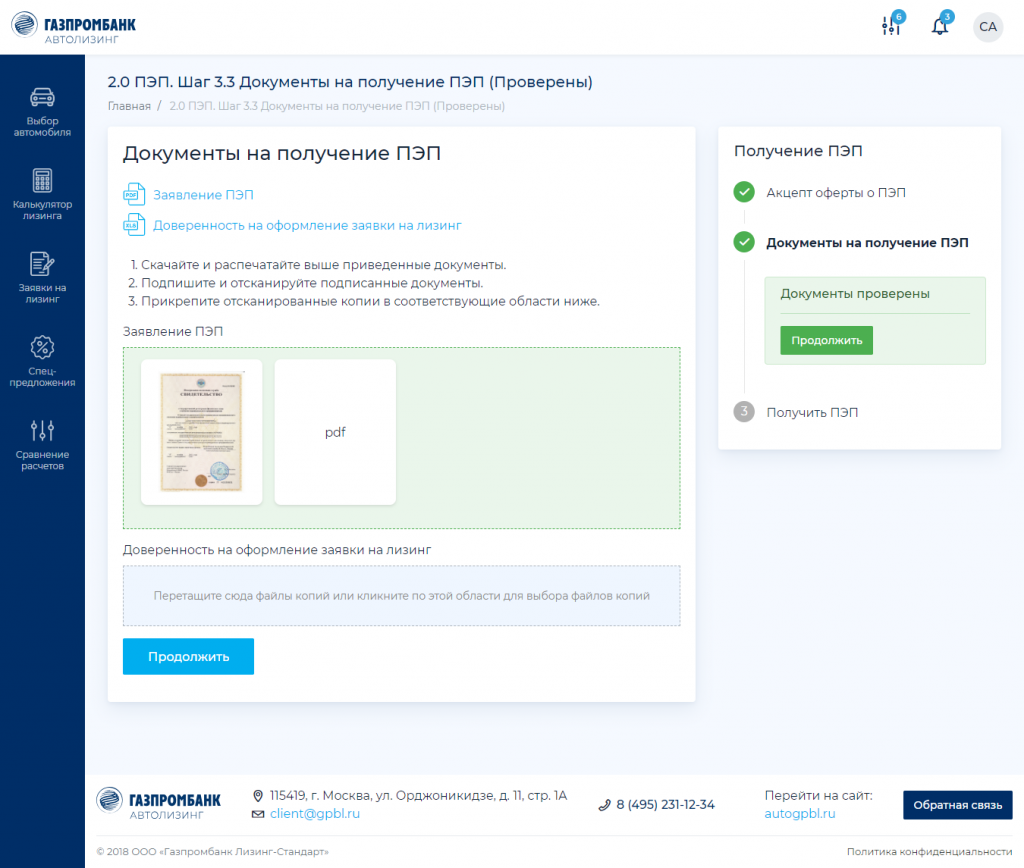The image size is (1024, 868).
Task: Click the percent badge icon for Спец-предложения
Action: click(x=42, y=347)
